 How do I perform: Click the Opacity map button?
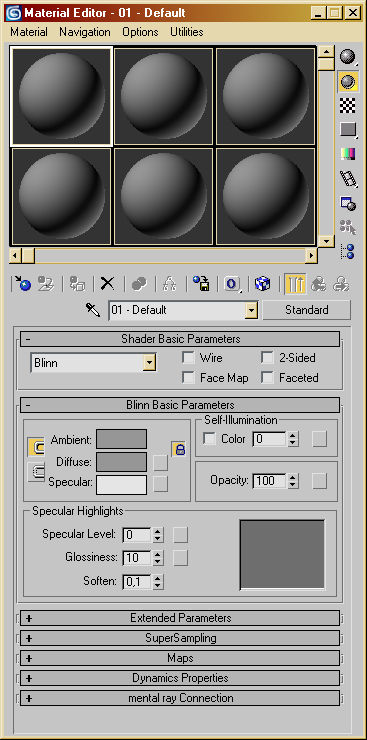pyautogui.click(x=319, y=481)
